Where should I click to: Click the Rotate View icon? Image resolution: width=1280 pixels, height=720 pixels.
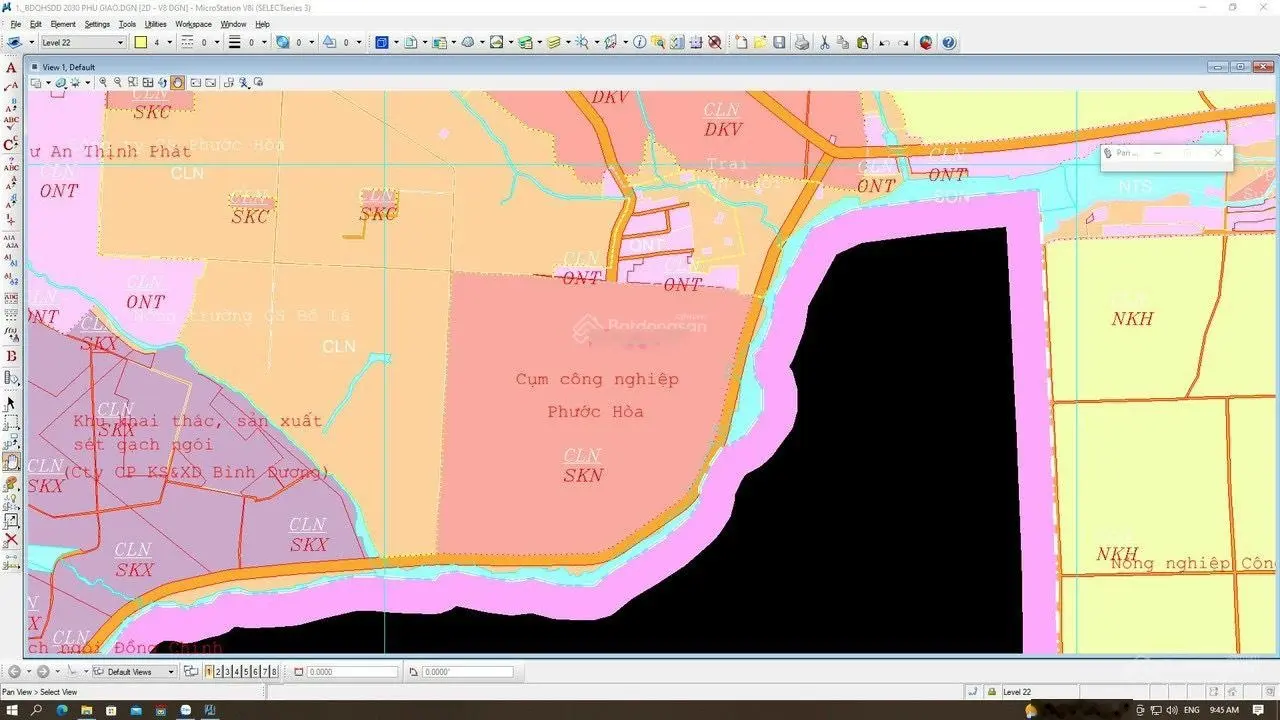click(x=162, y=82)
